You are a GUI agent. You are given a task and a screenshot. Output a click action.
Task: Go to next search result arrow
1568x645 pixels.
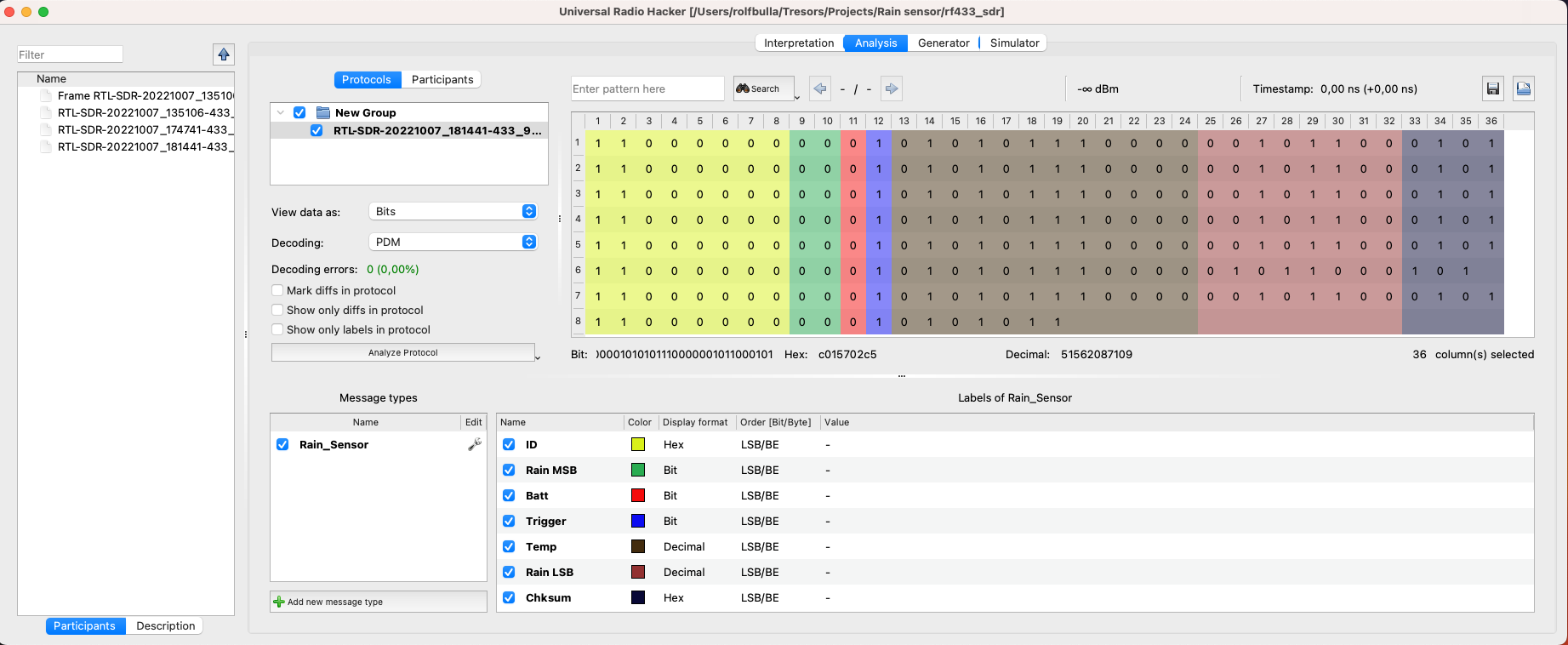(891, 88)
